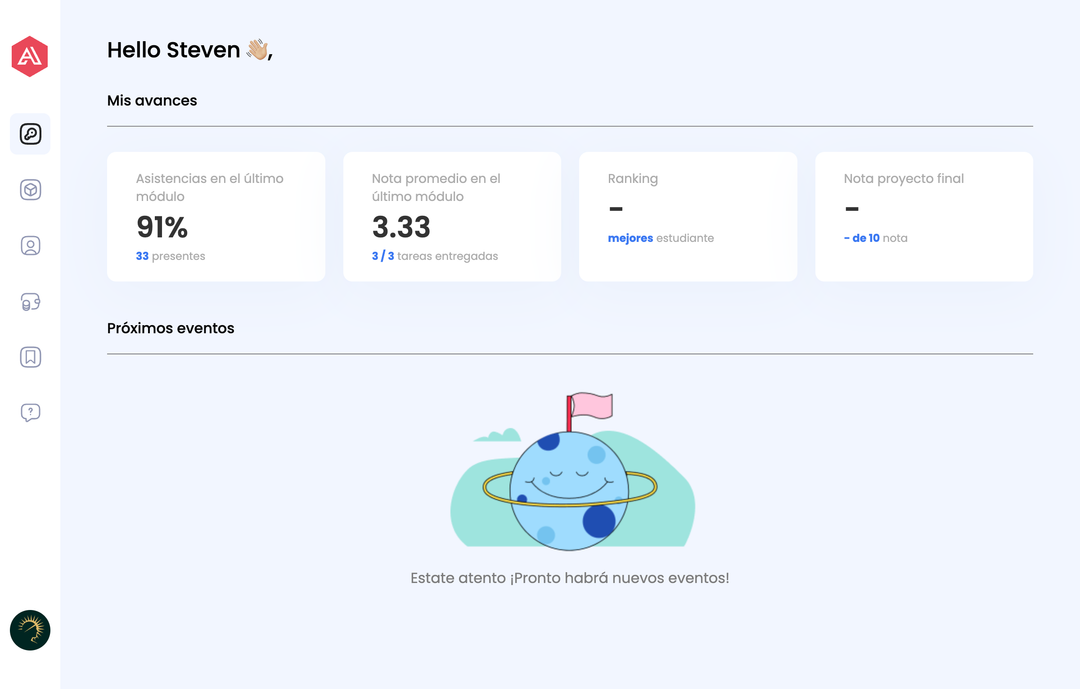Select the Ranking card
Image resolution: width=1080 pixels, height=689 pixels.
(688, 216)
